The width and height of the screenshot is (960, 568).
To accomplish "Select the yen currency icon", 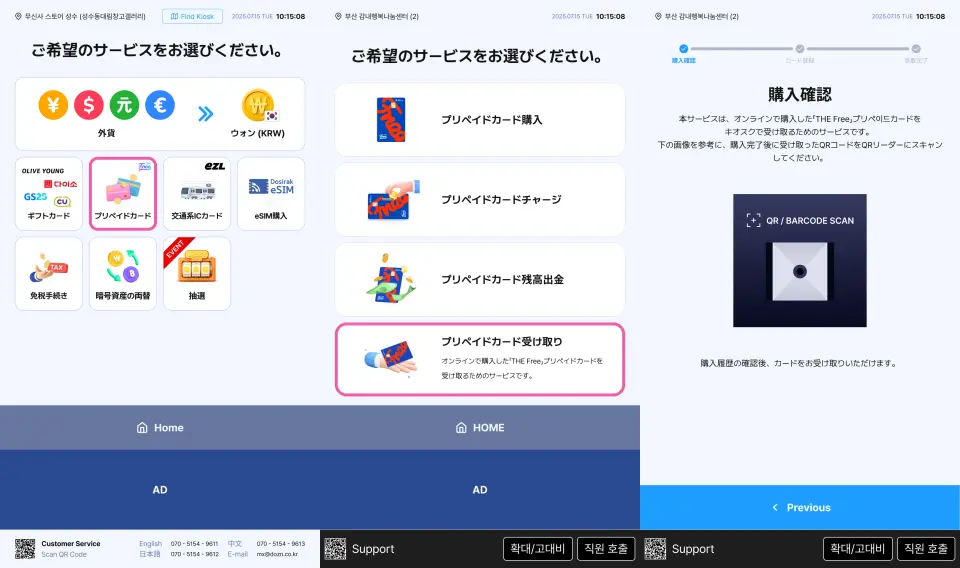I will pos(53,105).
